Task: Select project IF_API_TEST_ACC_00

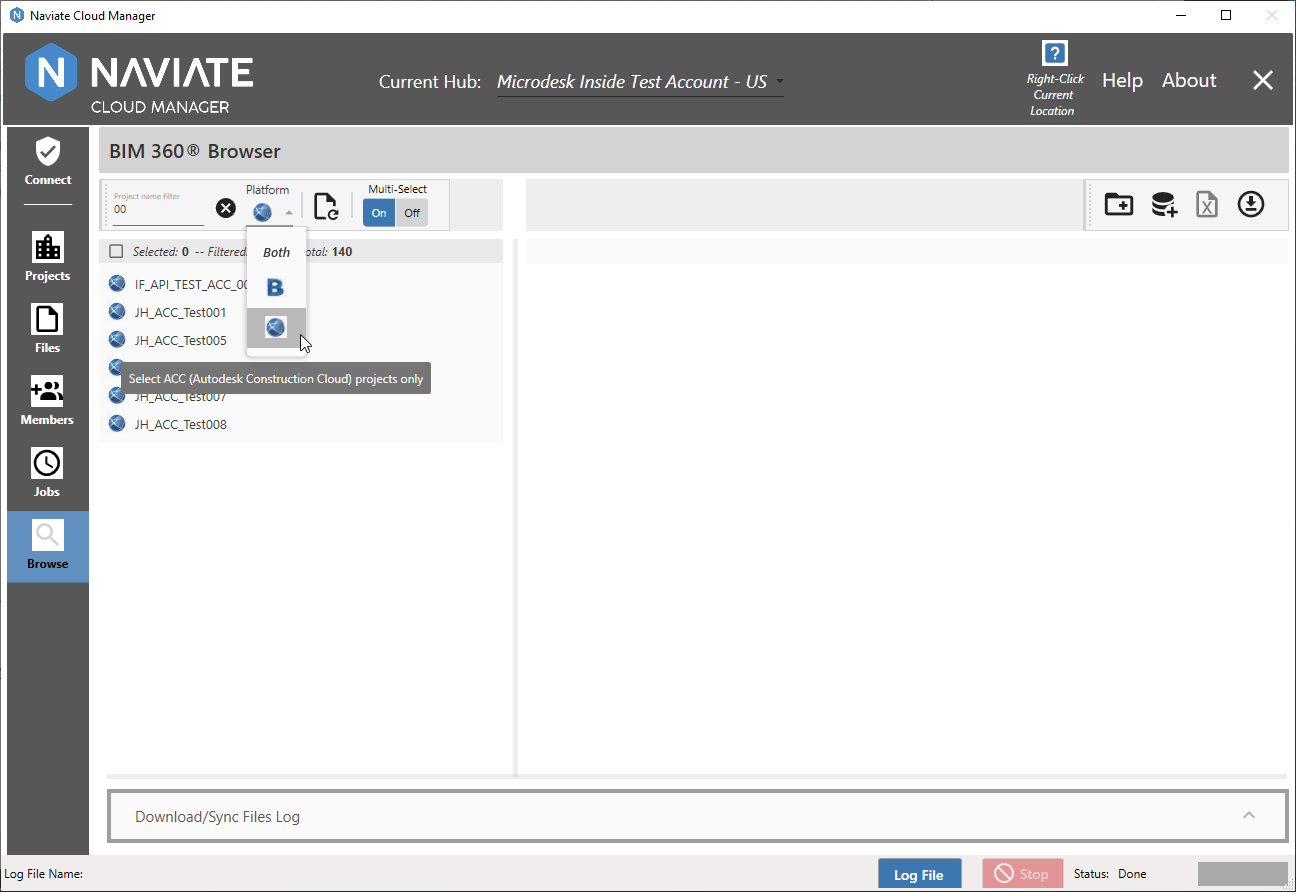Action: click(x=190, y=284)
